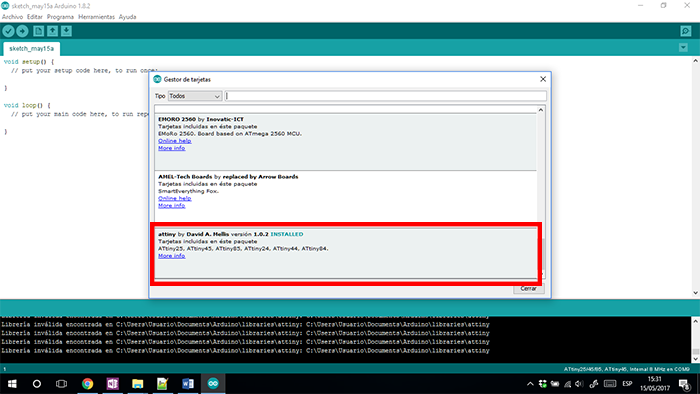The height and width of the screenshot is (394, 700).
Task: Open the Herramientas menu
Action: pyautogui.click(x=96, y=17)
